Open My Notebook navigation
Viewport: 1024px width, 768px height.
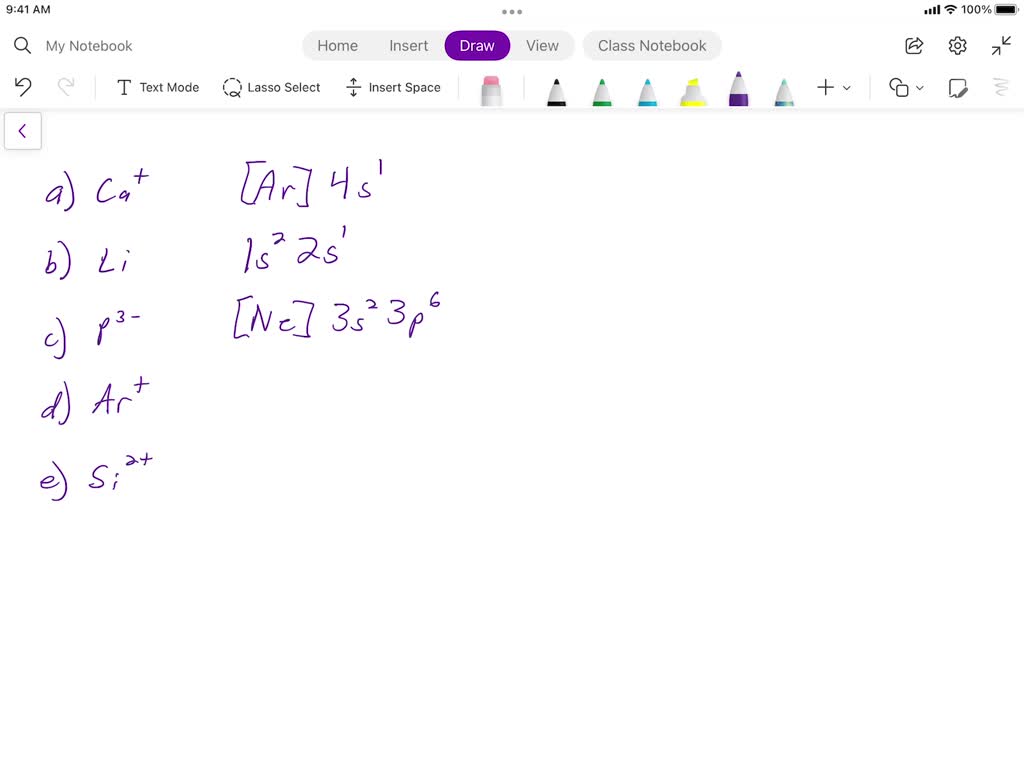(x=88, y=45)
